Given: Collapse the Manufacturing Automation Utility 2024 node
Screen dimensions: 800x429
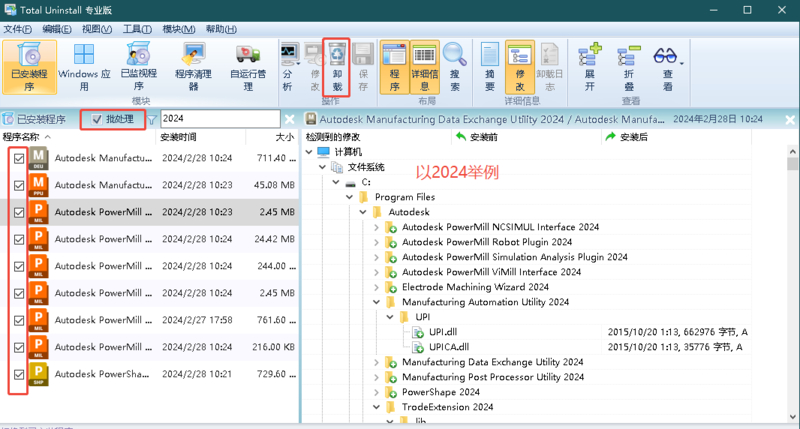Looking at the screenshot, I should click(377, 302).
